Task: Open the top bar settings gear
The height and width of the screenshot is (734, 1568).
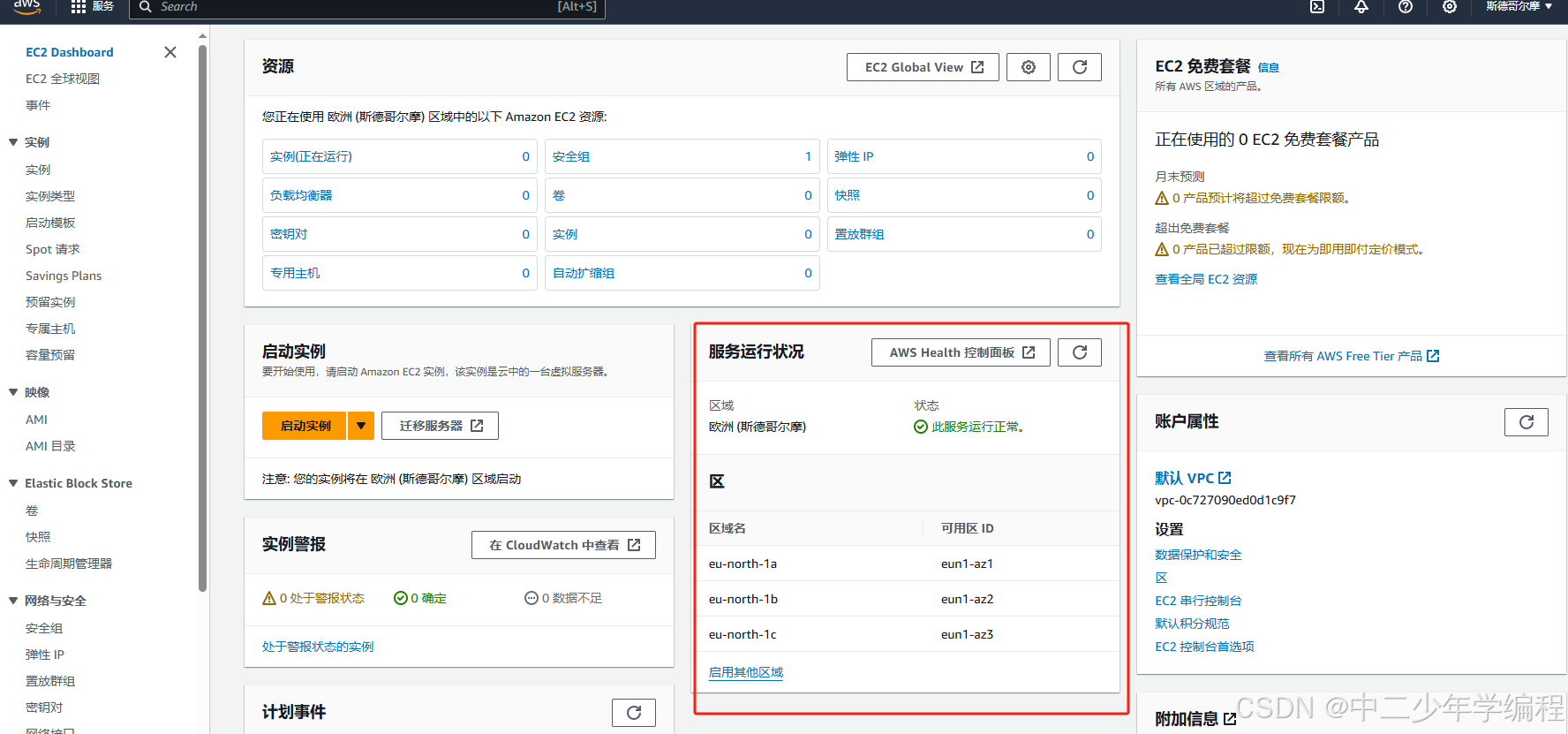Action: 1450,6
